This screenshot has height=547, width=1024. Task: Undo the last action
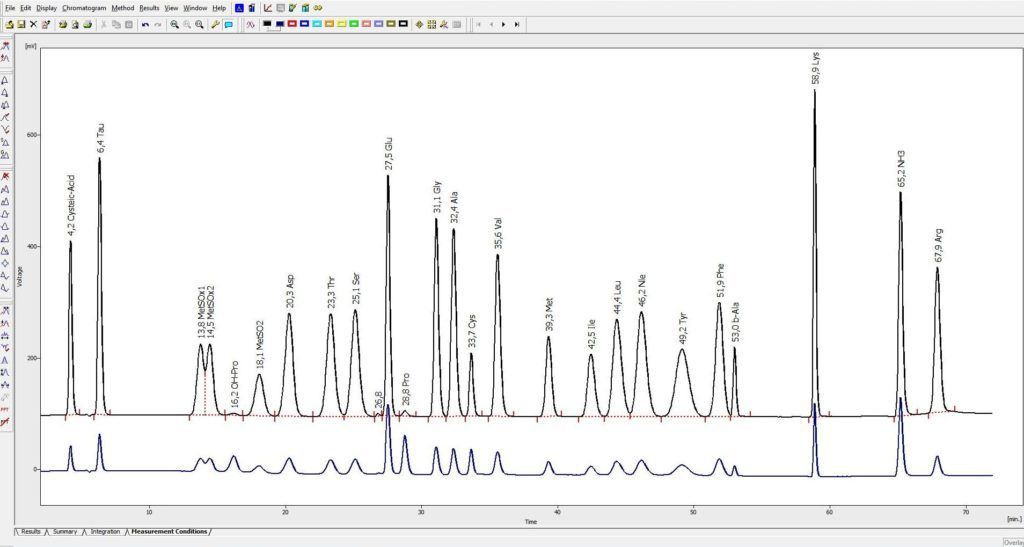(145, 24)
